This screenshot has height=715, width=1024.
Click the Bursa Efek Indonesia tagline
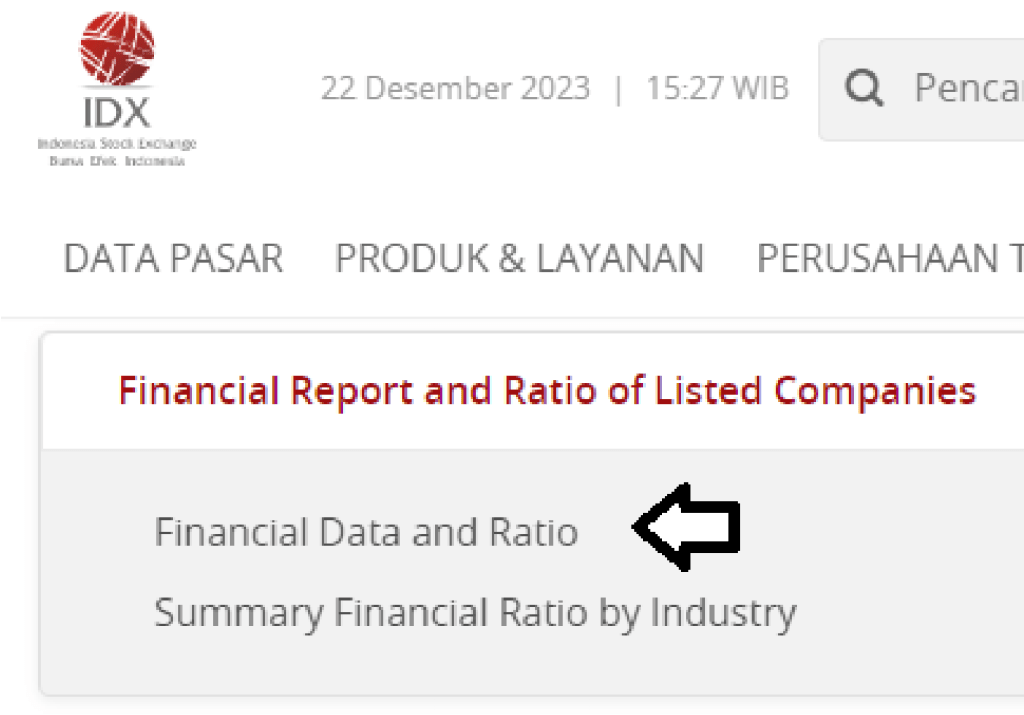click(117, 161)
